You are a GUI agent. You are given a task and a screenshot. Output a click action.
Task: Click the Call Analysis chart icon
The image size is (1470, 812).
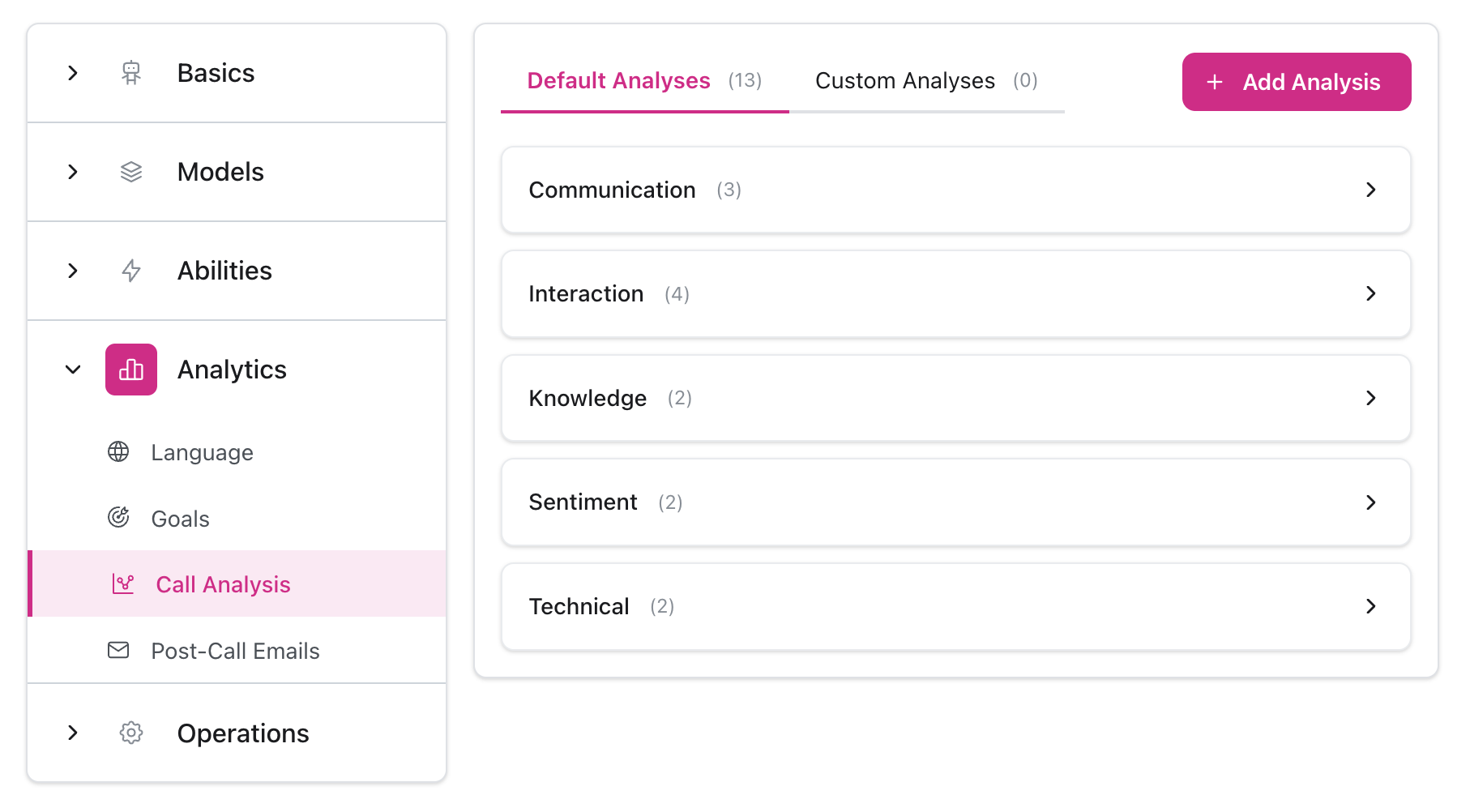(x=123, y=583)
